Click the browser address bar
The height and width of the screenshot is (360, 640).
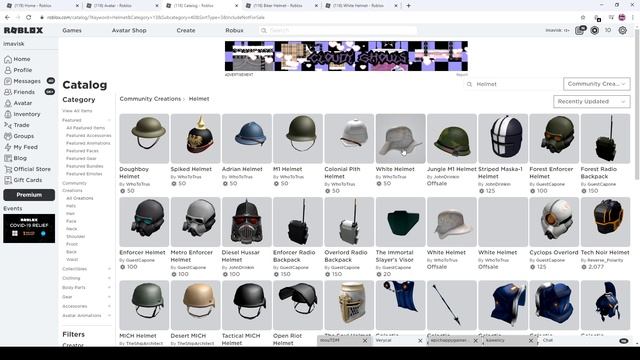tap(306, 18)
